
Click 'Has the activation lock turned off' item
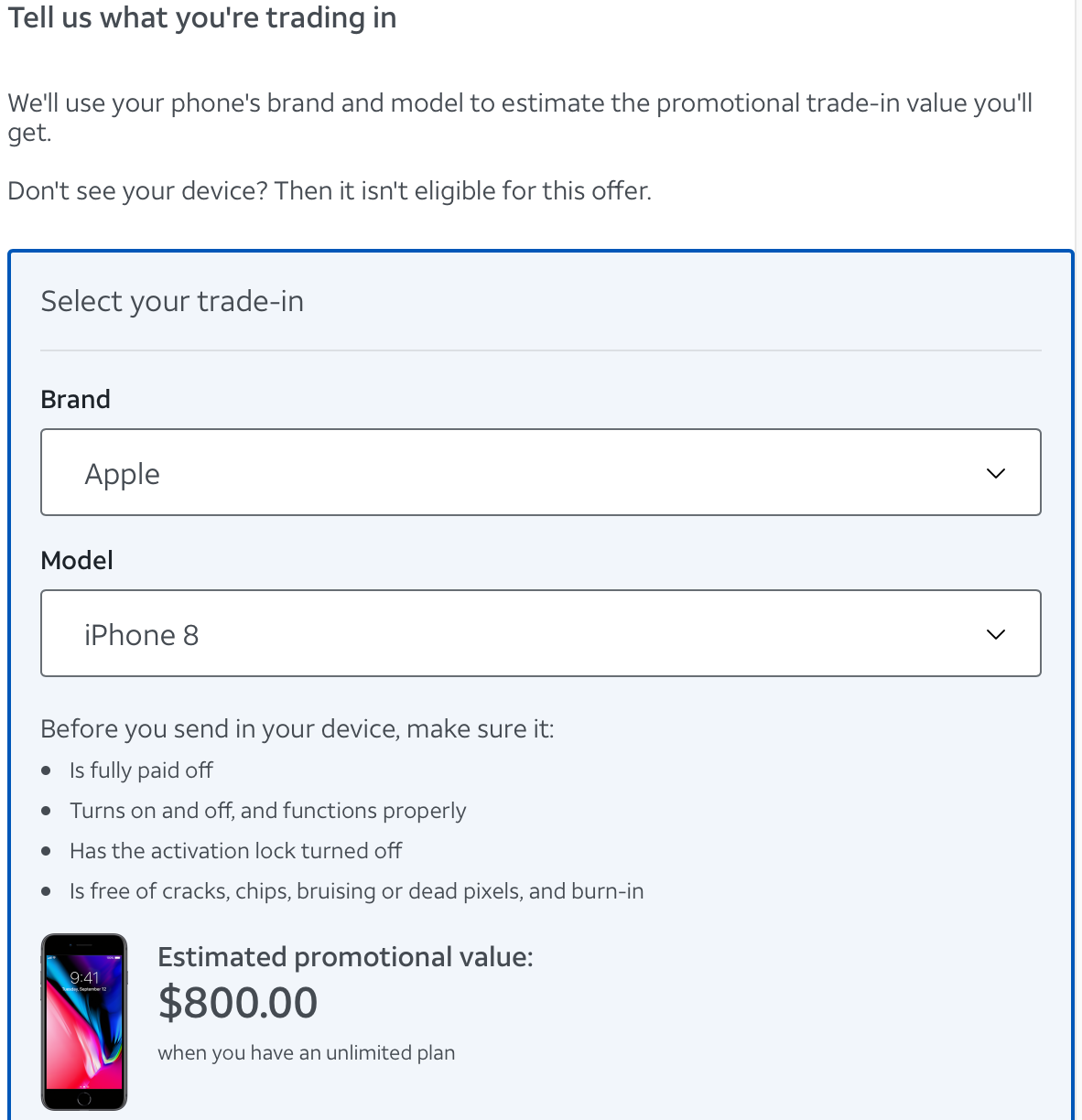click(x=235, y=851)
